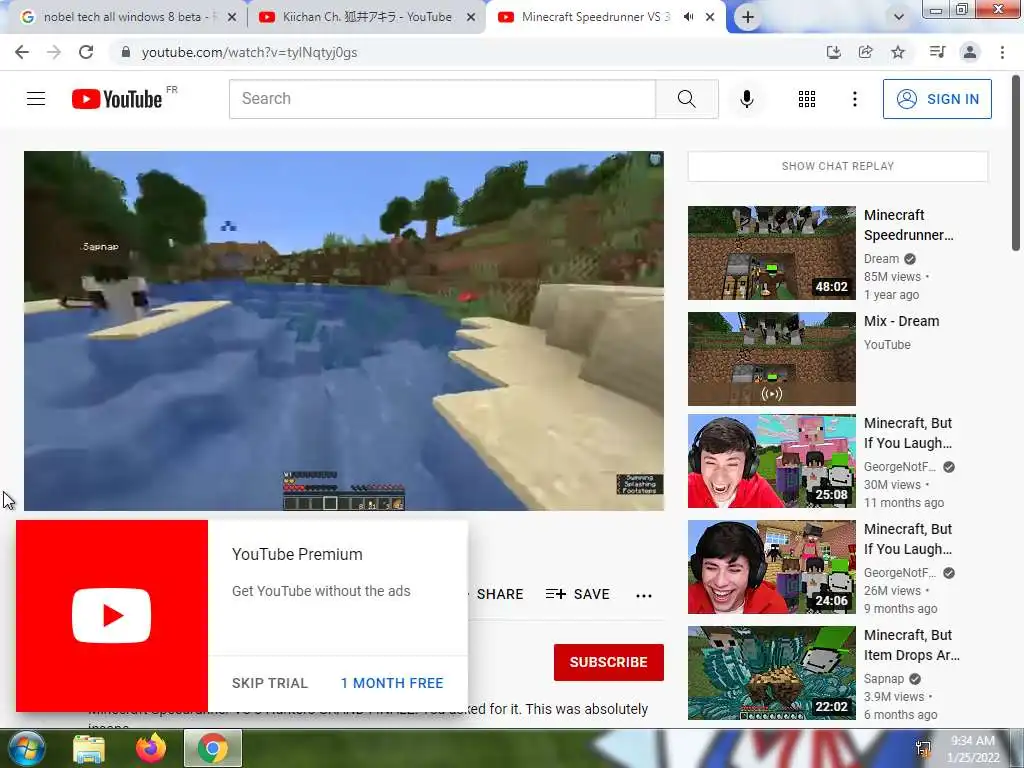This screenshot has height=768, width=1024.
Task: Click the install app icon in address bar
Action: click(833, 52)
